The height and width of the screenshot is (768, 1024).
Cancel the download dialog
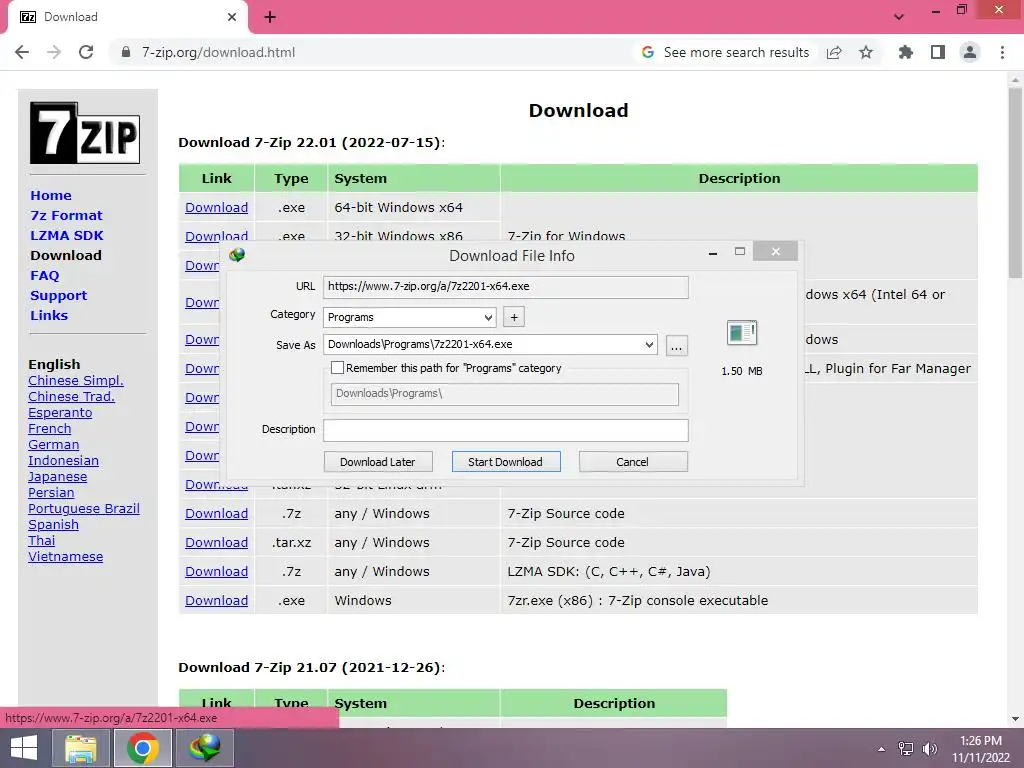click(632, 462)
